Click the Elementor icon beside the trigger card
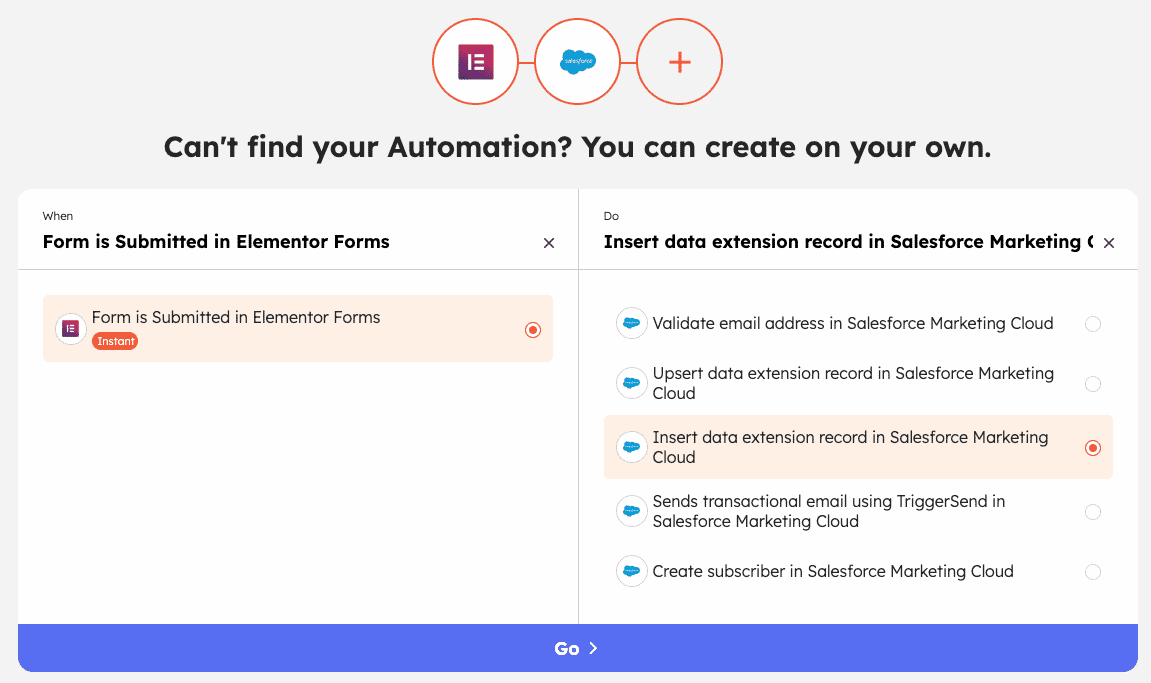The image size is (1151, 683). click(x=69, y=328)
